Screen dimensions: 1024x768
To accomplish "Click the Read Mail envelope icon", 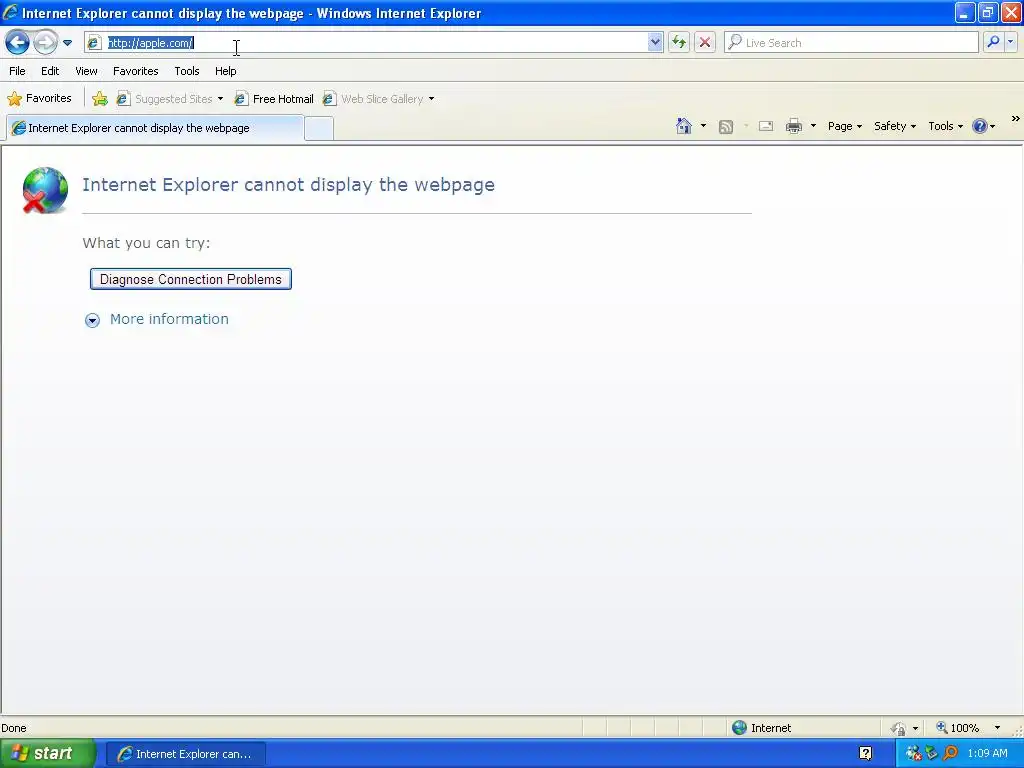I will (x=766, y=127).
